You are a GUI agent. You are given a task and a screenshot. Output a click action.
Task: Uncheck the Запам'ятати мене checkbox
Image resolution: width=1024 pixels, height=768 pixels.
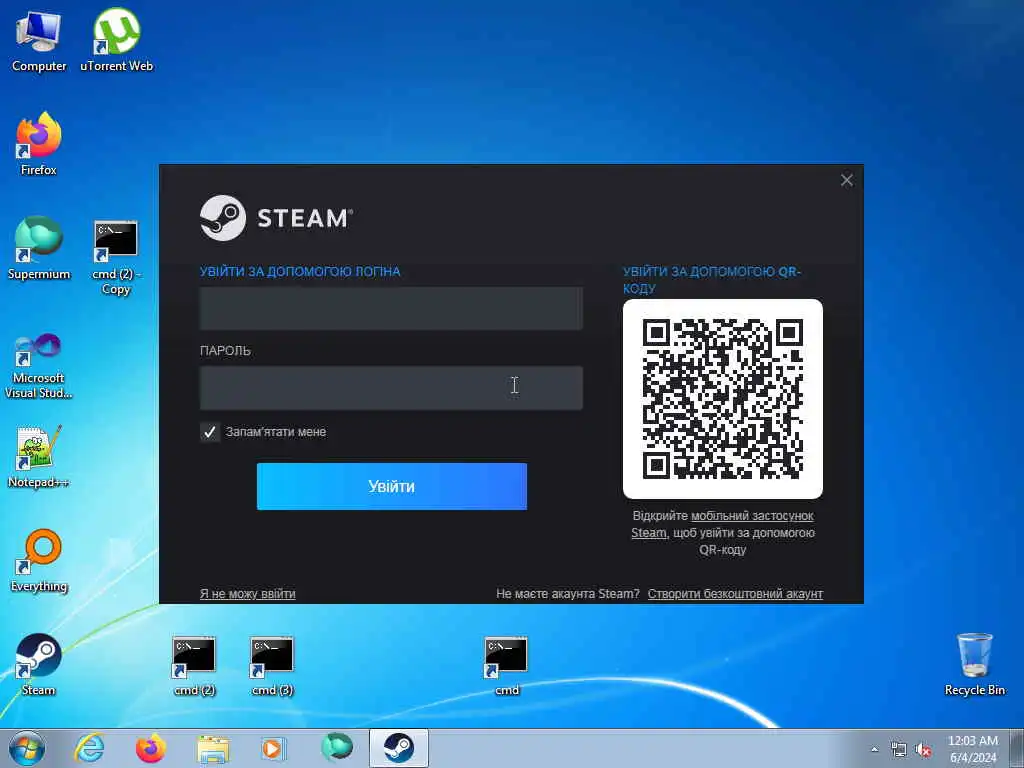click(x=210, y=432)
